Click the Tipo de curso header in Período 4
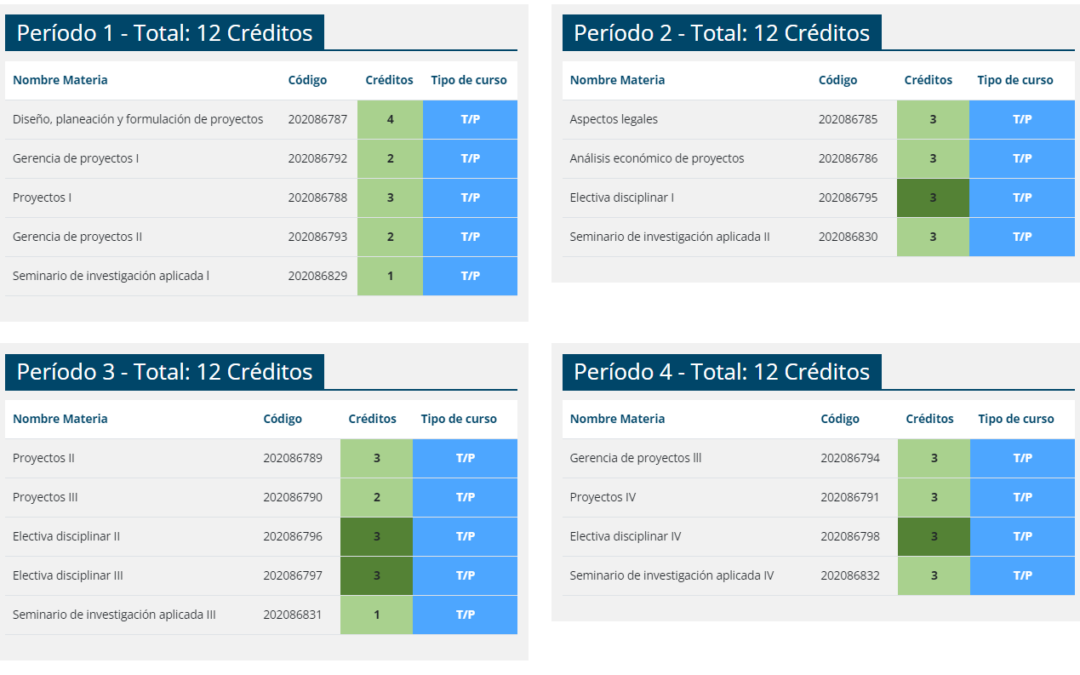The image size is (1080, 675). pyautogui.click(x=1016, y=419)
